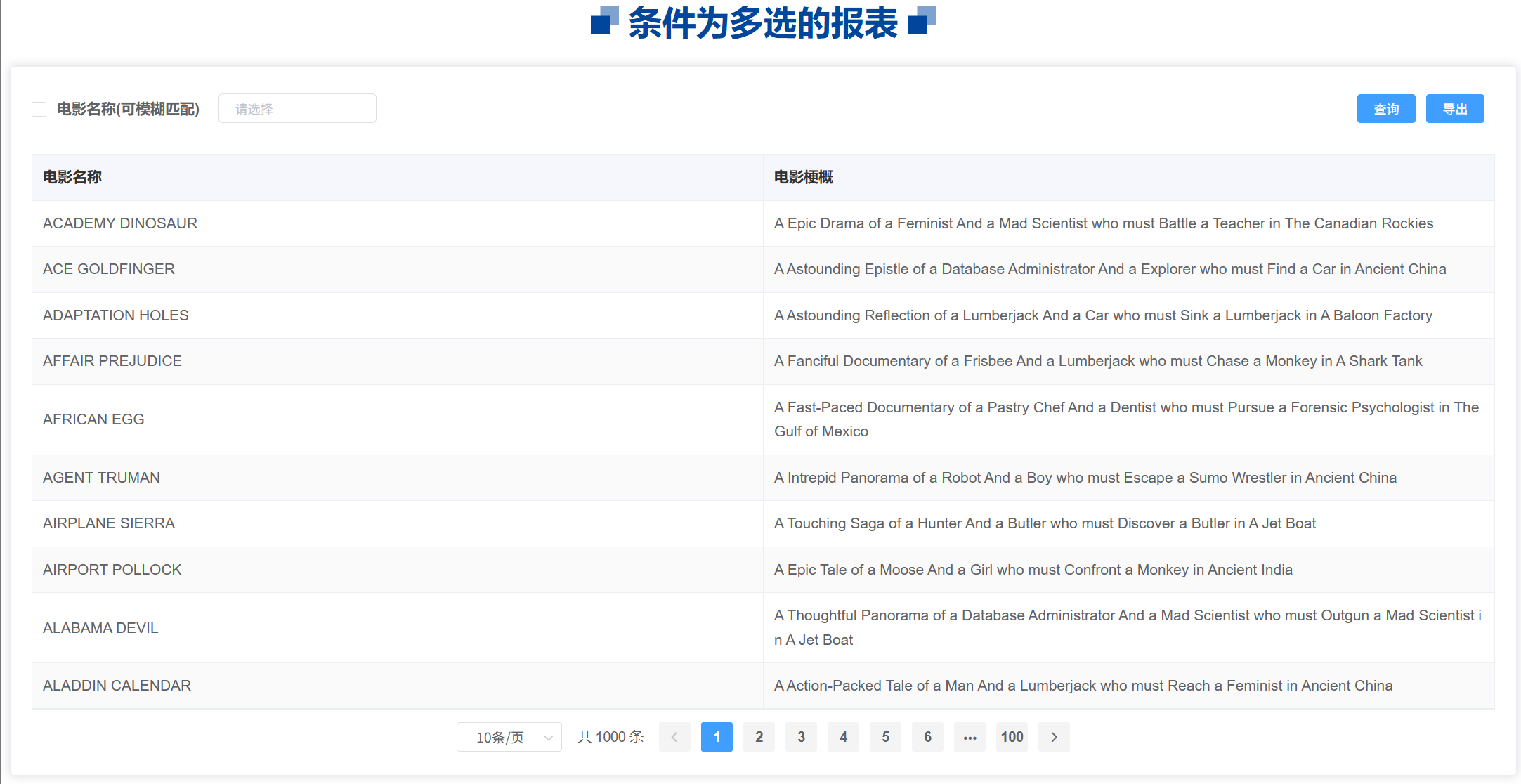1521x784 pixels.
Task: Click the 电影梗概 column header
Action: [803, 177]
